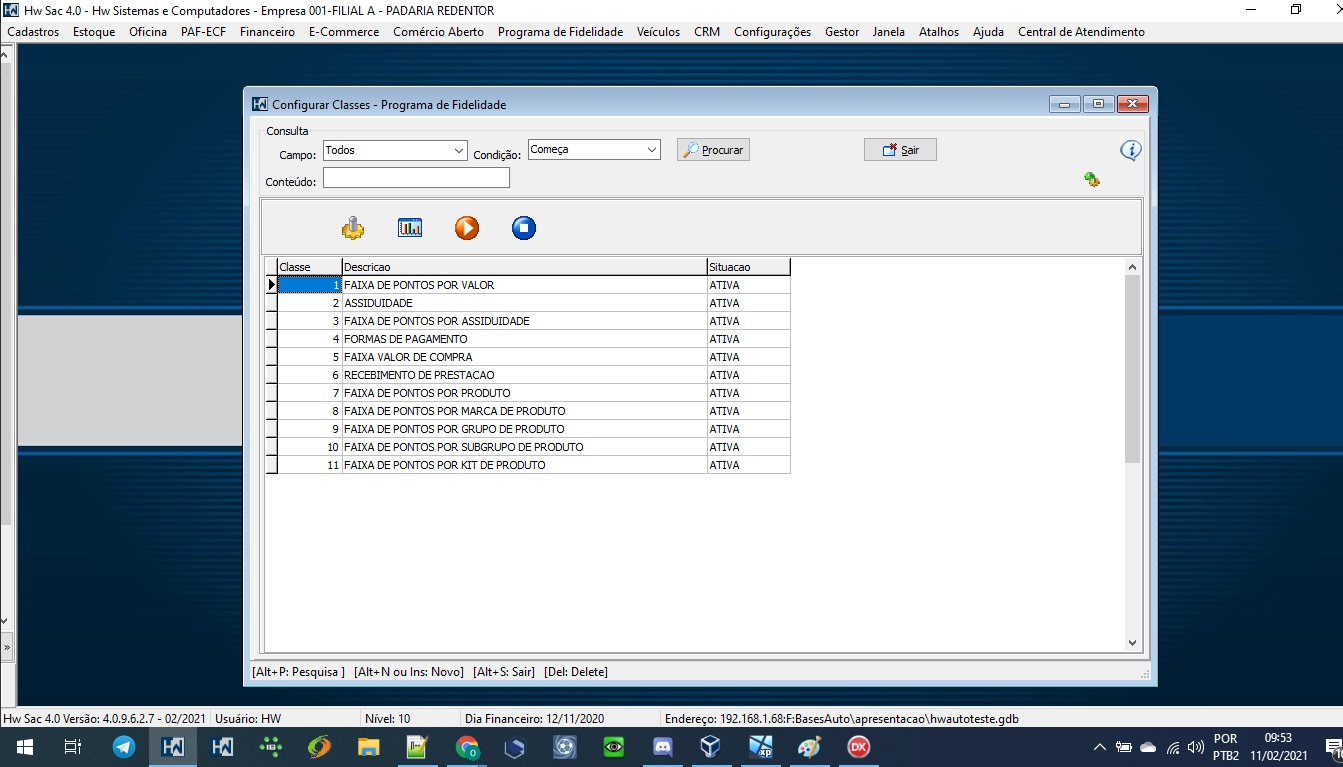Viewport: 1343px width, 767px height.
Task: Select FAIXA DE PONTOS POR SUBGRUPO DE PRODUTO
Action: 527,447
